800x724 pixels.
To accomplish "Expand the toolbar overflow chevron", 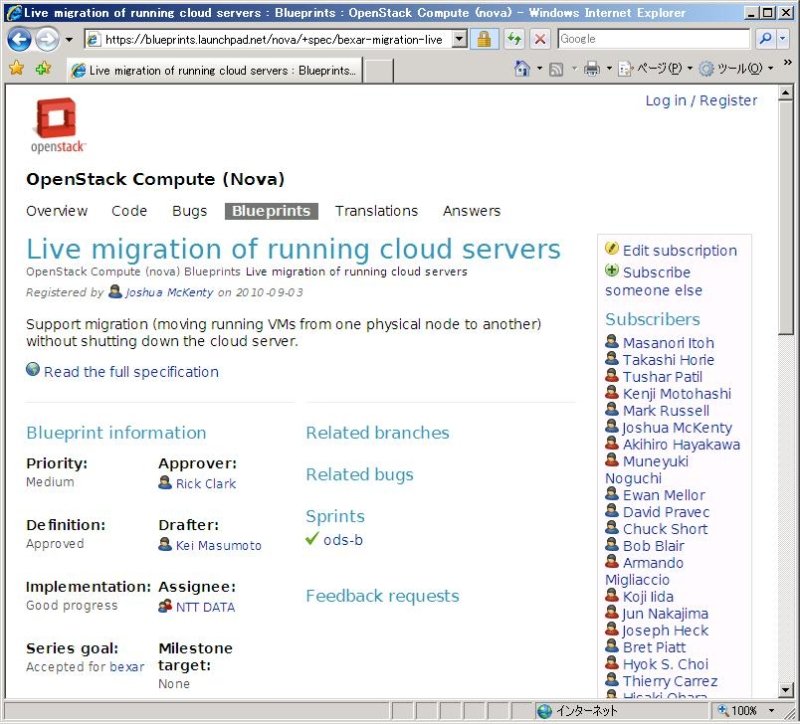I will coord(787,62).
